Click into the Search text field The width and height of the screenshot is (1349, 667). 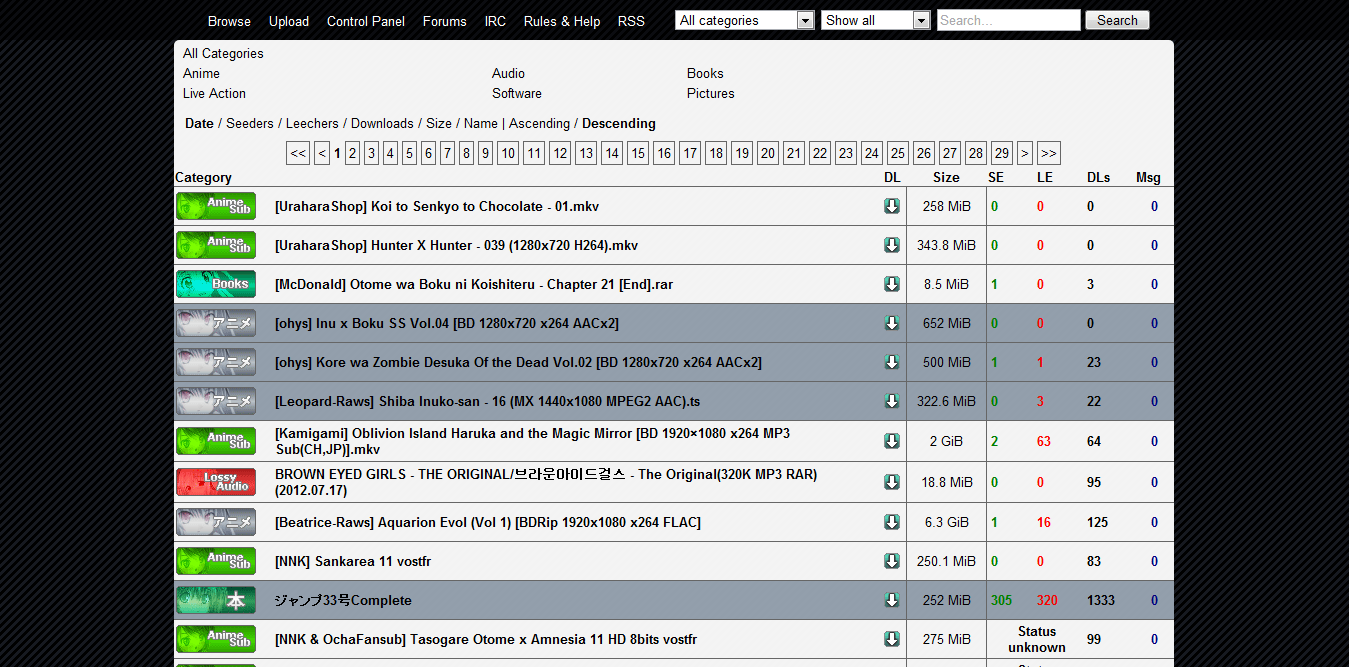(x=1008, y=20)
